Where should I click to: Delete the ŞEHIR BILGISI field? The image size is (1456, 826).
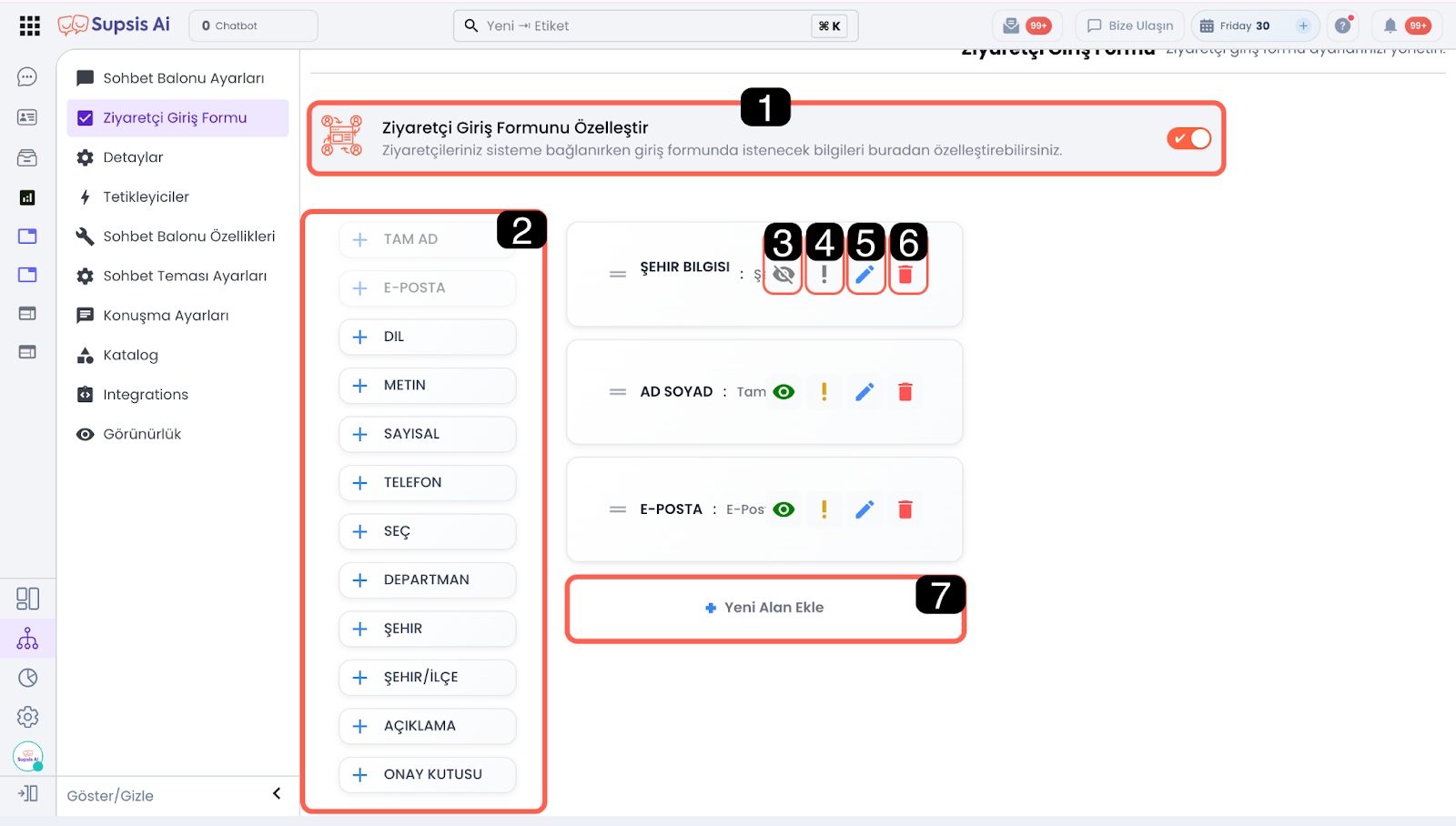tap(905, 274)
